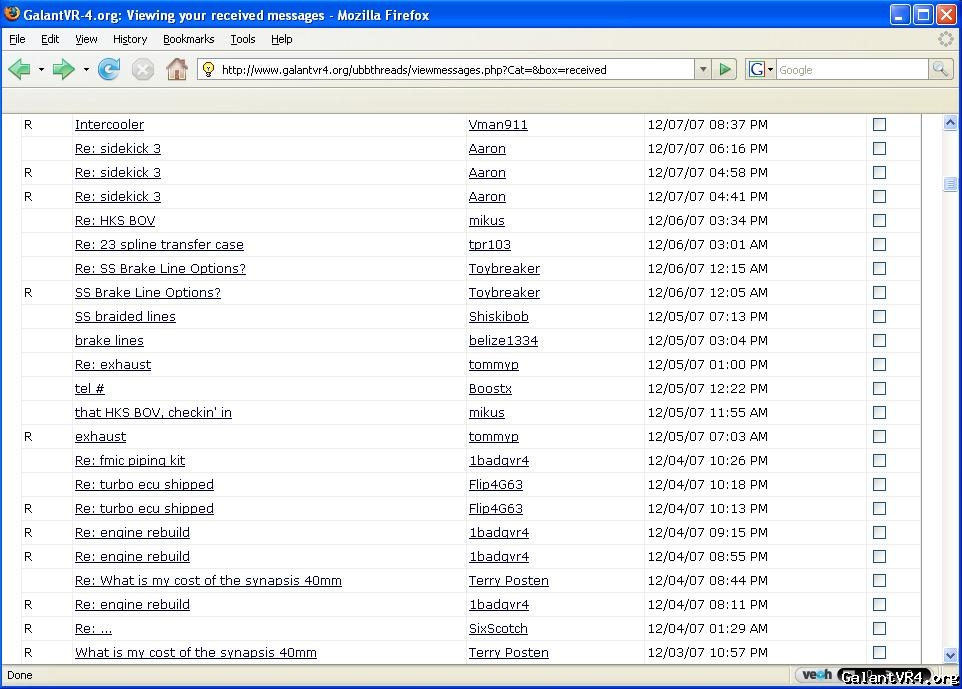Open the search engine selector dropdown

tap(771, 70)
